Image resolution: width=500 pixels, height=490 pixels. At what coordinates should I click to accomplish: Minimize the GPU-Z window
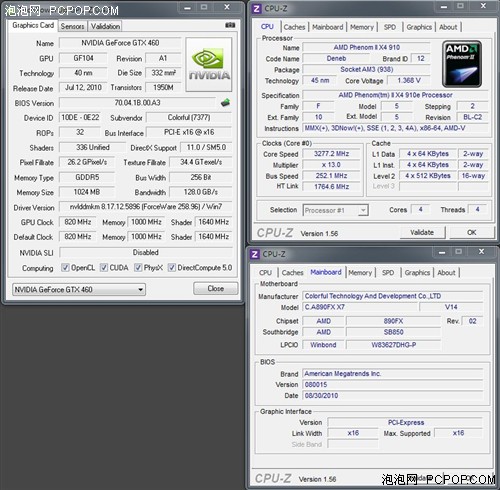coord(188,7)
